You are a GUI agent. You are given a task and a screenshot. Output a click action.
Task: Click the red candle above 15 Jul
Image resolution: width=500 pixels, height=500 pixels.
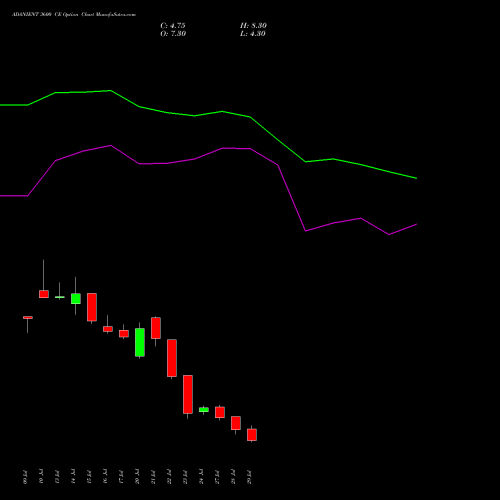(92, 307)
